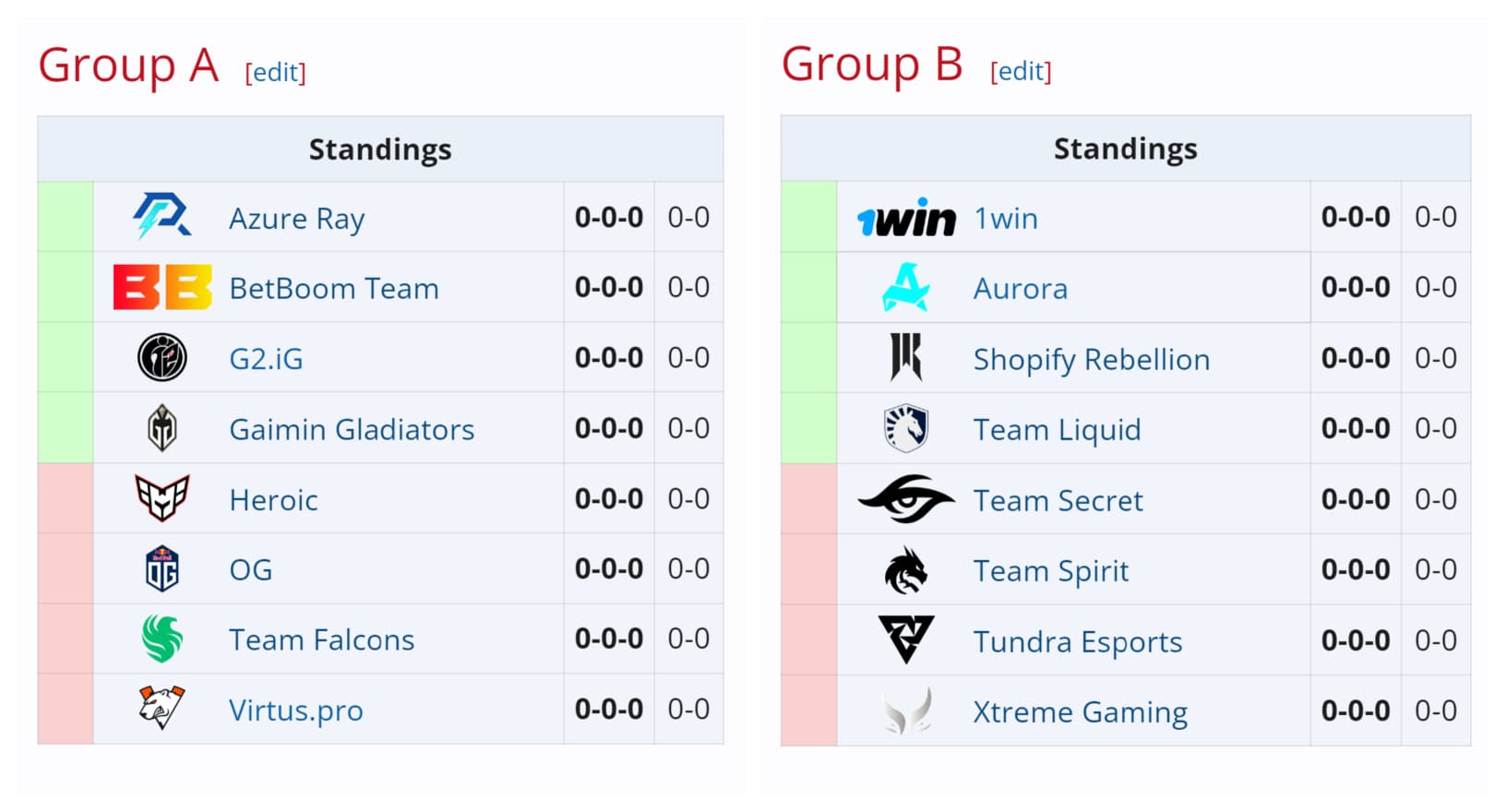The height and width of the screenshot is (812, 1506).
Task: Click the Group B Standings header
Action: (1126, 148)
